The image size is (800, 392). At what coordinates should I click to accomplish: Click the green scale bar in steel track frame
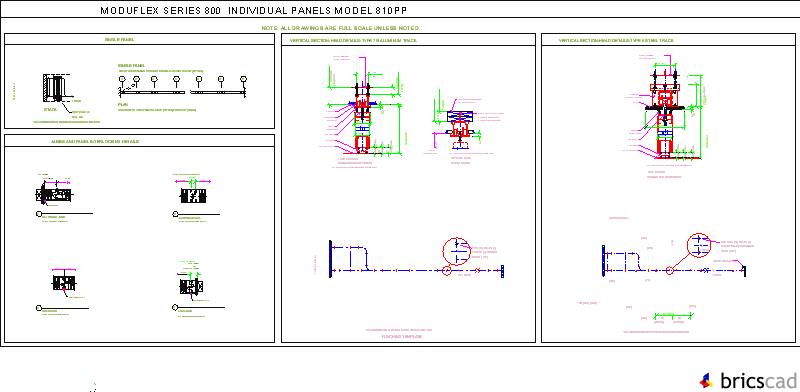coord(673,315)
